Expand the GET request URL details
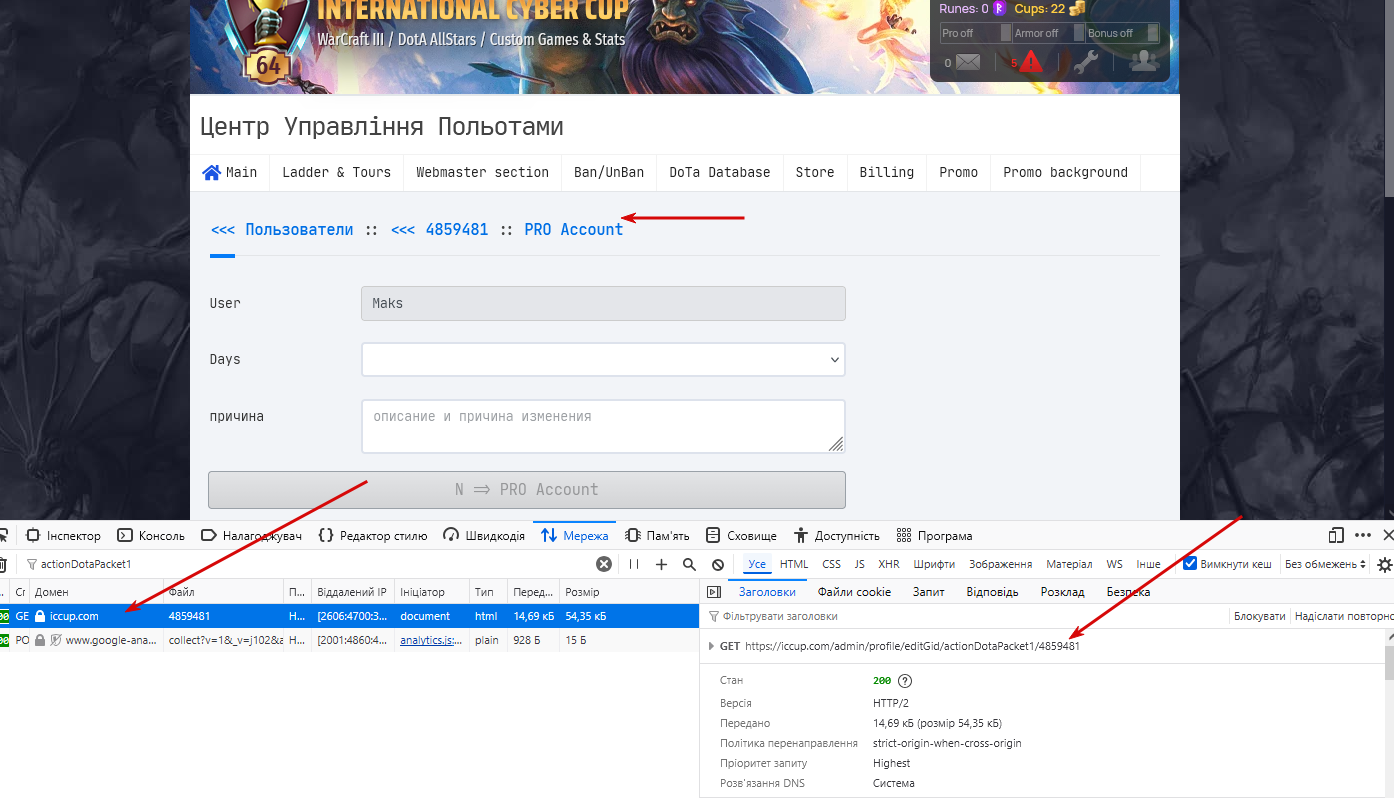The image size is (1394, 798). 712,646
